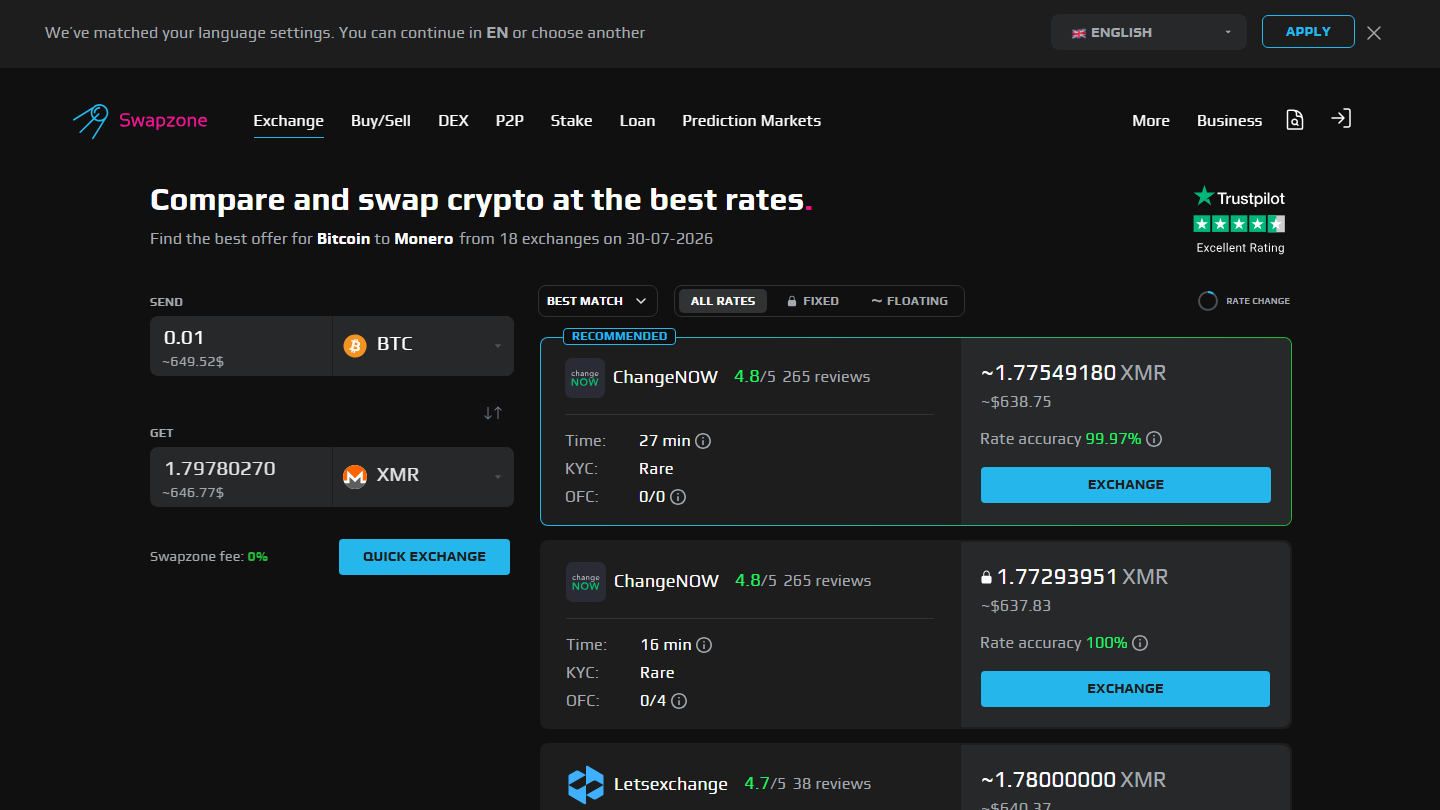The height and width of the screenshot is (810, 1440).
Task: Click EXCHANGE for 1.77549180 XMR offer
Action: click(x=1126, y=485)
